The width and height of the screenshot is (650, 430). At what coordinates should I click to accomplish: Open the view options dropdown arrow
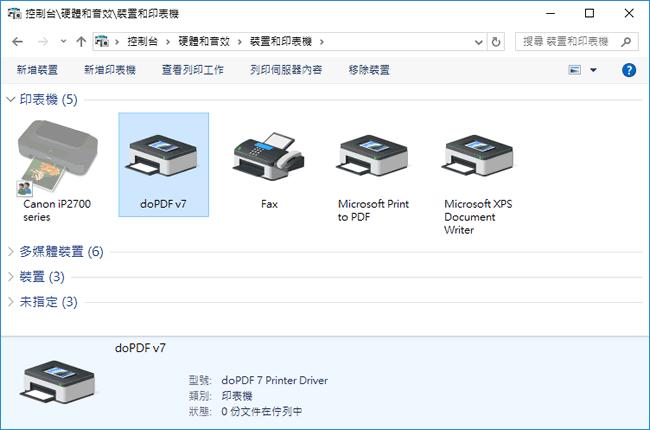[593, 70]
